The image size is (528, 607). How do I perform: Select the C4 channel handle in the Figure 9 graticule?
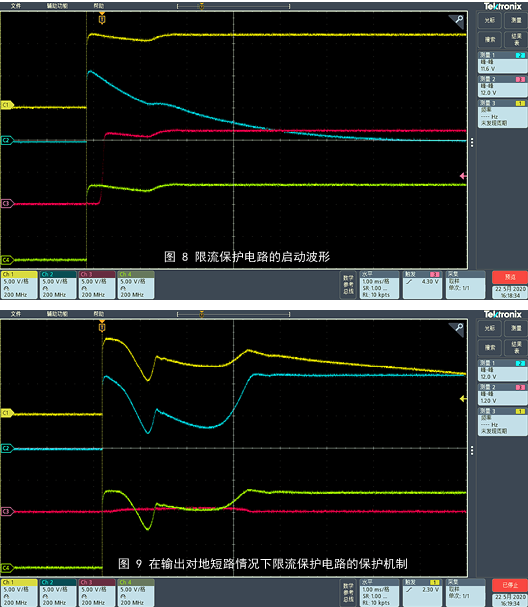[x=7, y=568]
